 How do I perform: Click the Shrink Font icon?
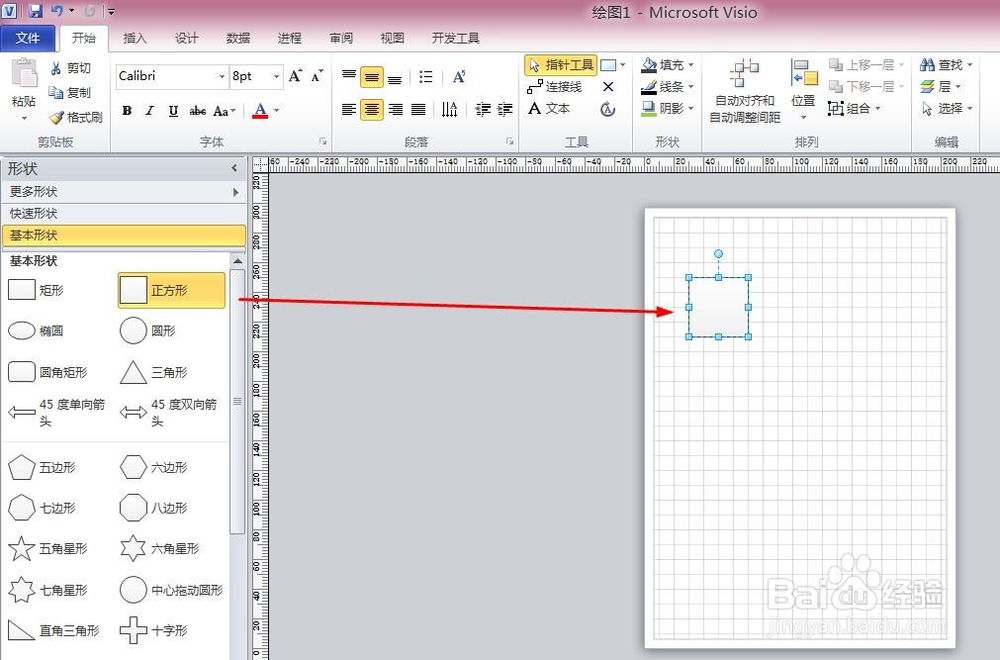317,76
